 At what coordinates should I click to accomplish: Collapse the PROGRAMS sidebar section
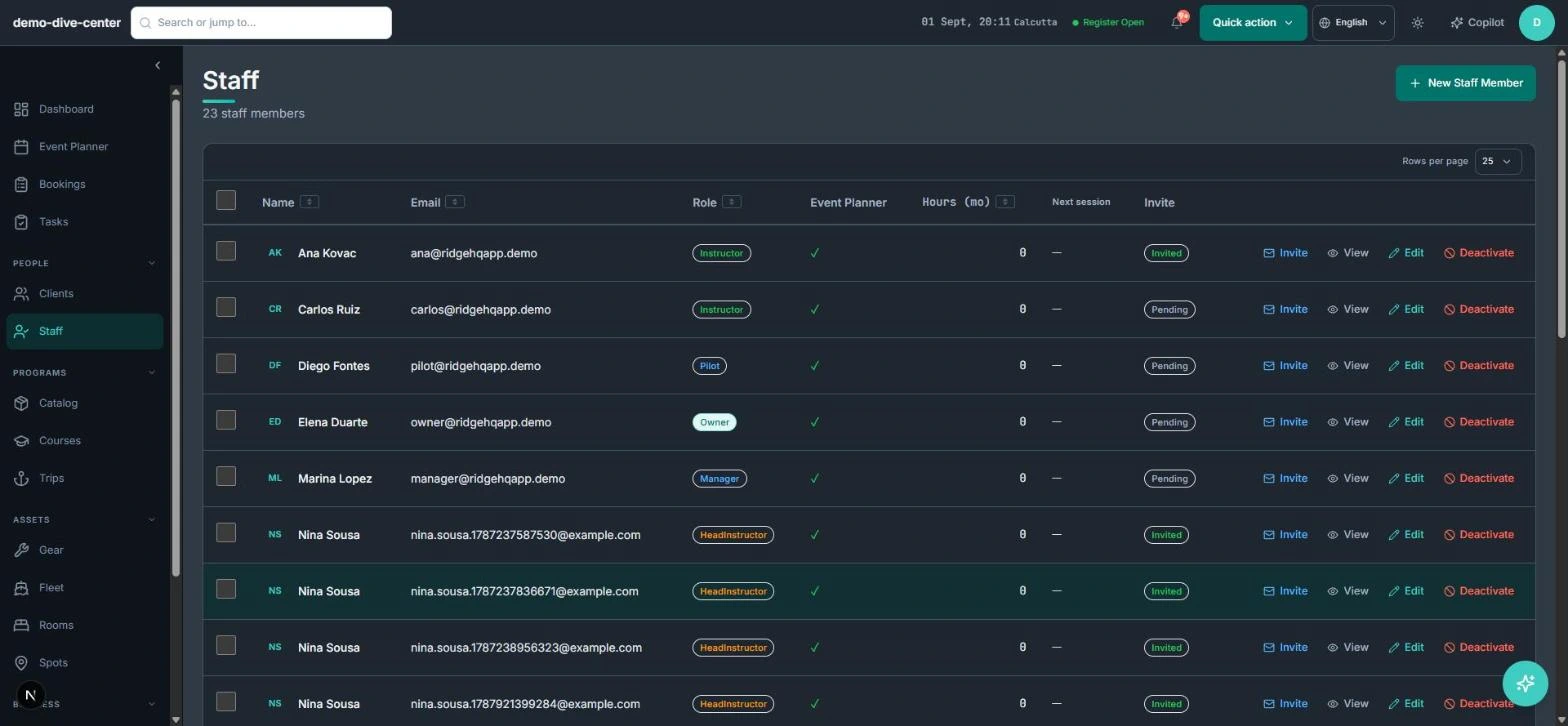(152, 373)
